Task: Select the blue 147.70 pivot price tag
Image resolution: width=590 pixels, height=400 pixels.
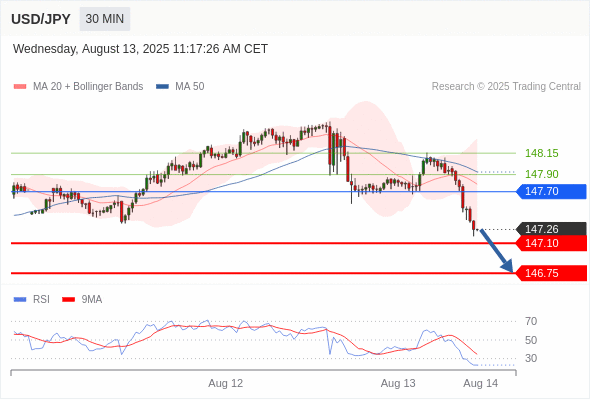Action: [551, 192]
